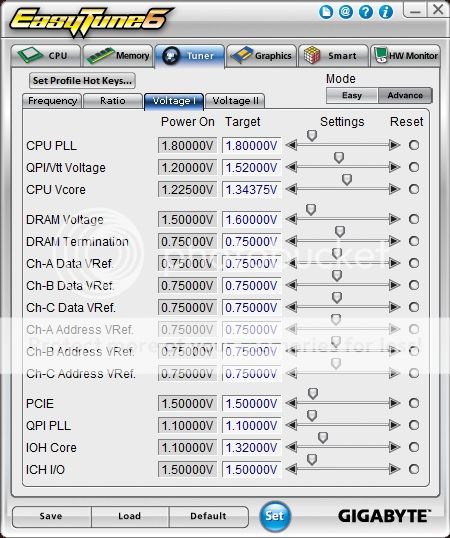Open the CPU tab
The height and width of the screenshot is (538, 450).
pos(46,56)
